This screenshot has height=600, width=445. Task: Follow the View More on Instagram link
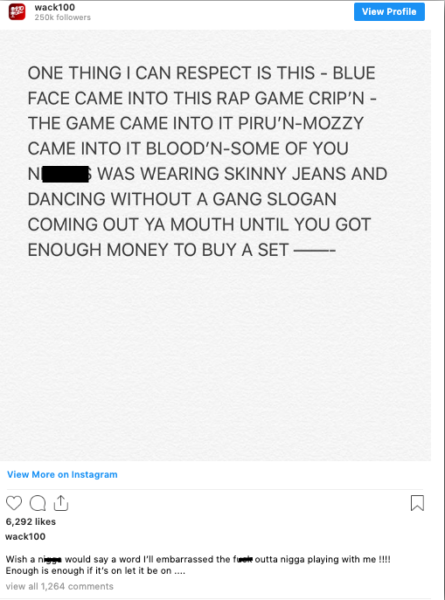pyautogui.click(x=62, y=474)
